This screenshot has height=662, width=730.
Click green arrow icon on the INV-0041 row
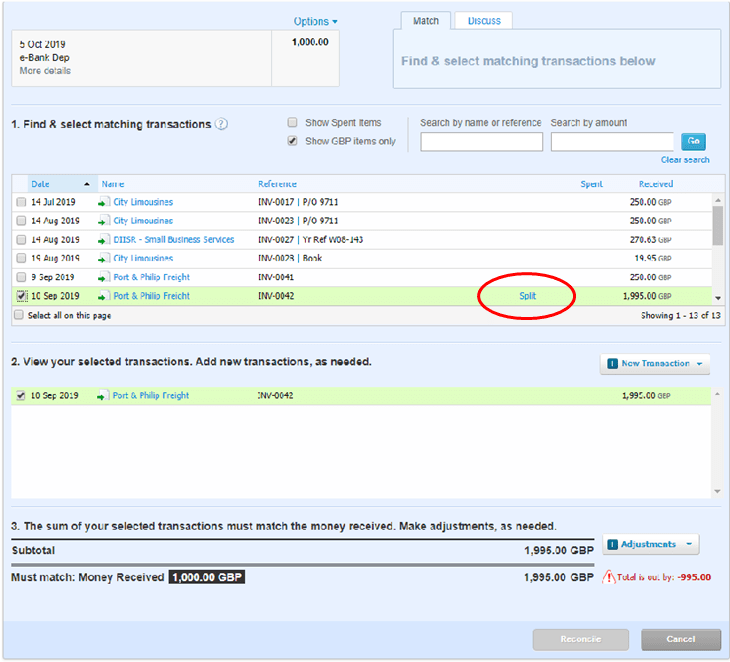(103, 277)
